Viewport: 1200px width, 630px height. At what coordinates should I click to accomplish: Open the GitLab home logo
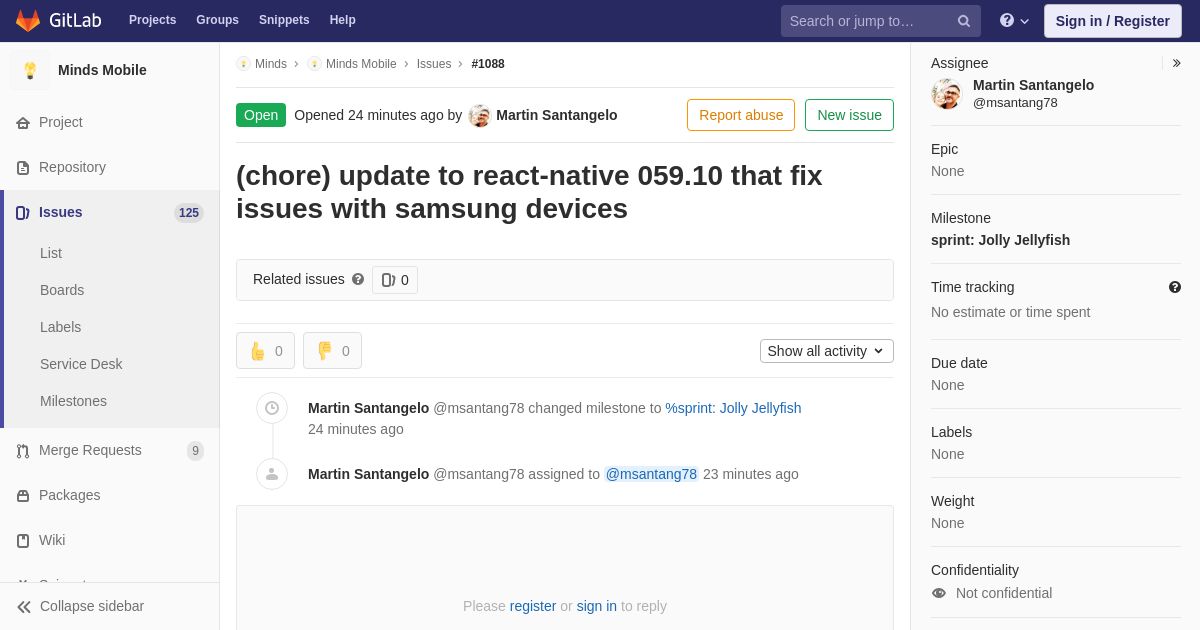click(57, 20)
